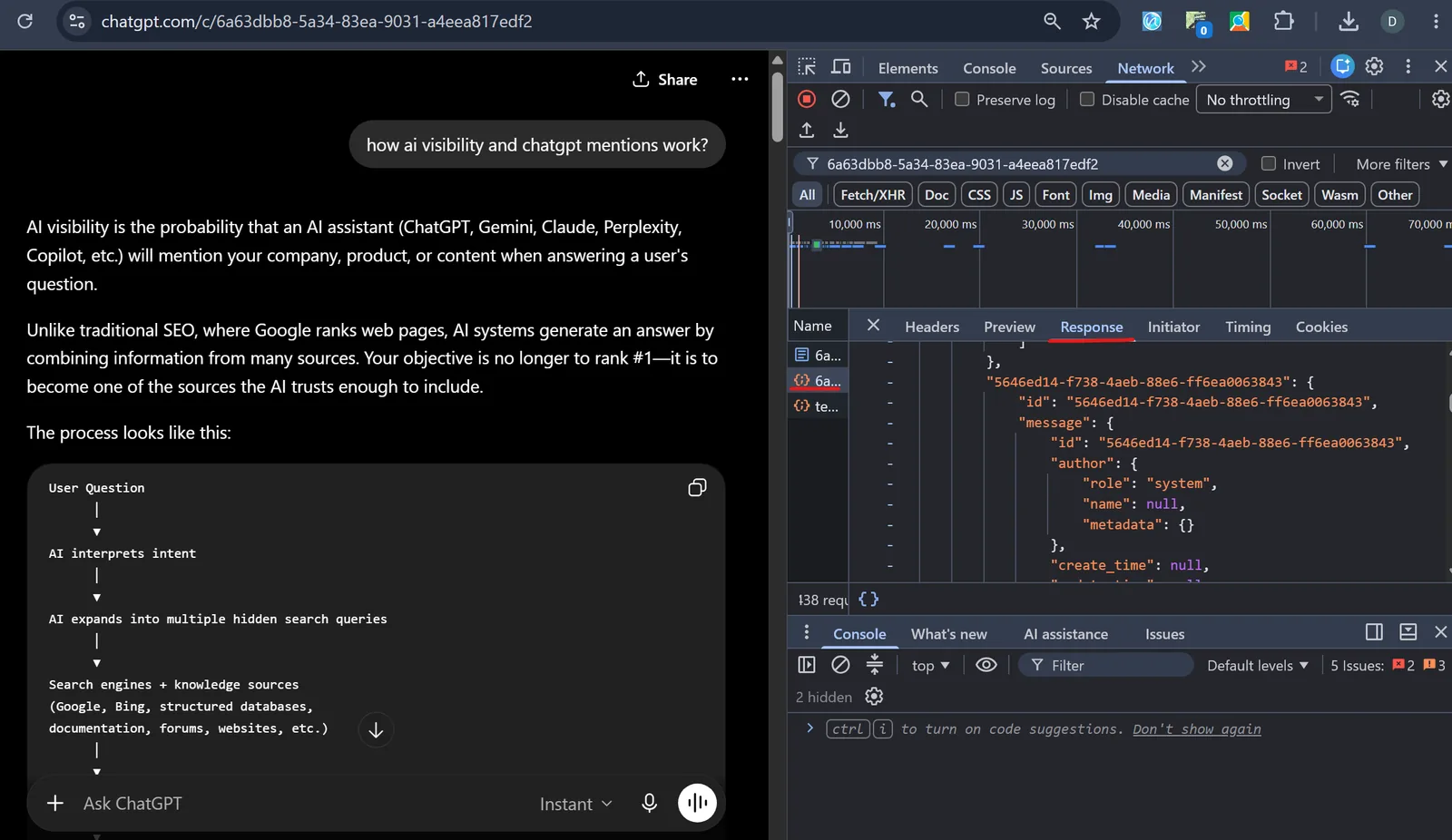Click the Don't show again link
The image size is (1452, 840).
click(x=1196, y=728)
